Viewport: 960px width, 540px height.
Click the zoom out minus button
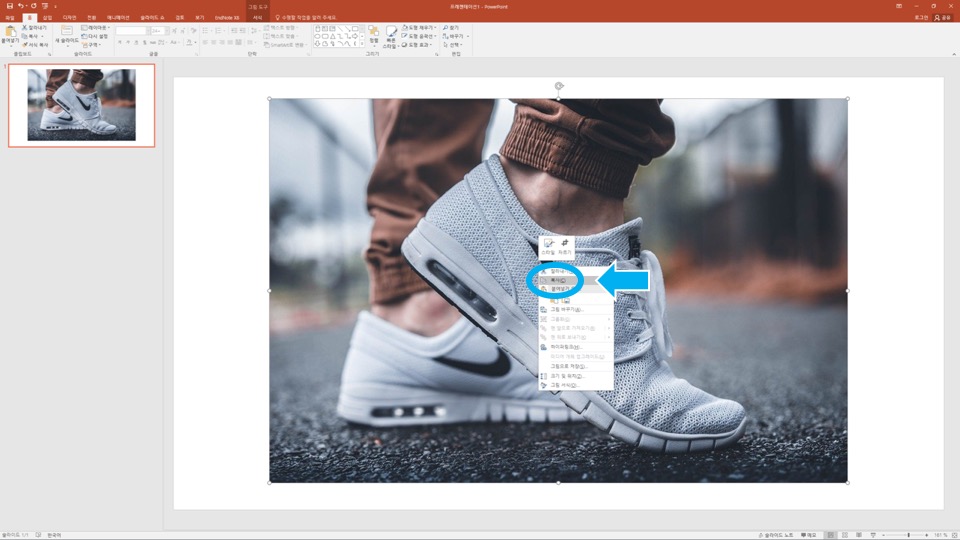coord(883,535)
